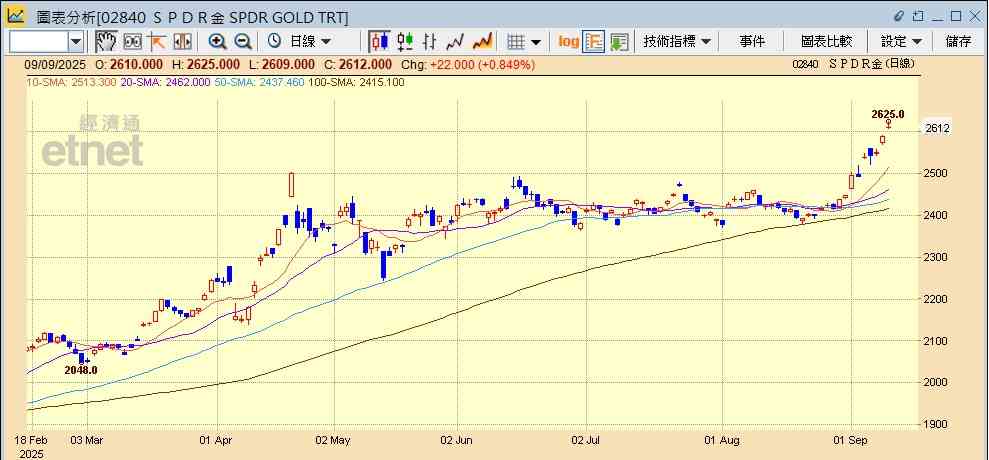
Task: Switch to orange area chart type
Action: (483, 42)
